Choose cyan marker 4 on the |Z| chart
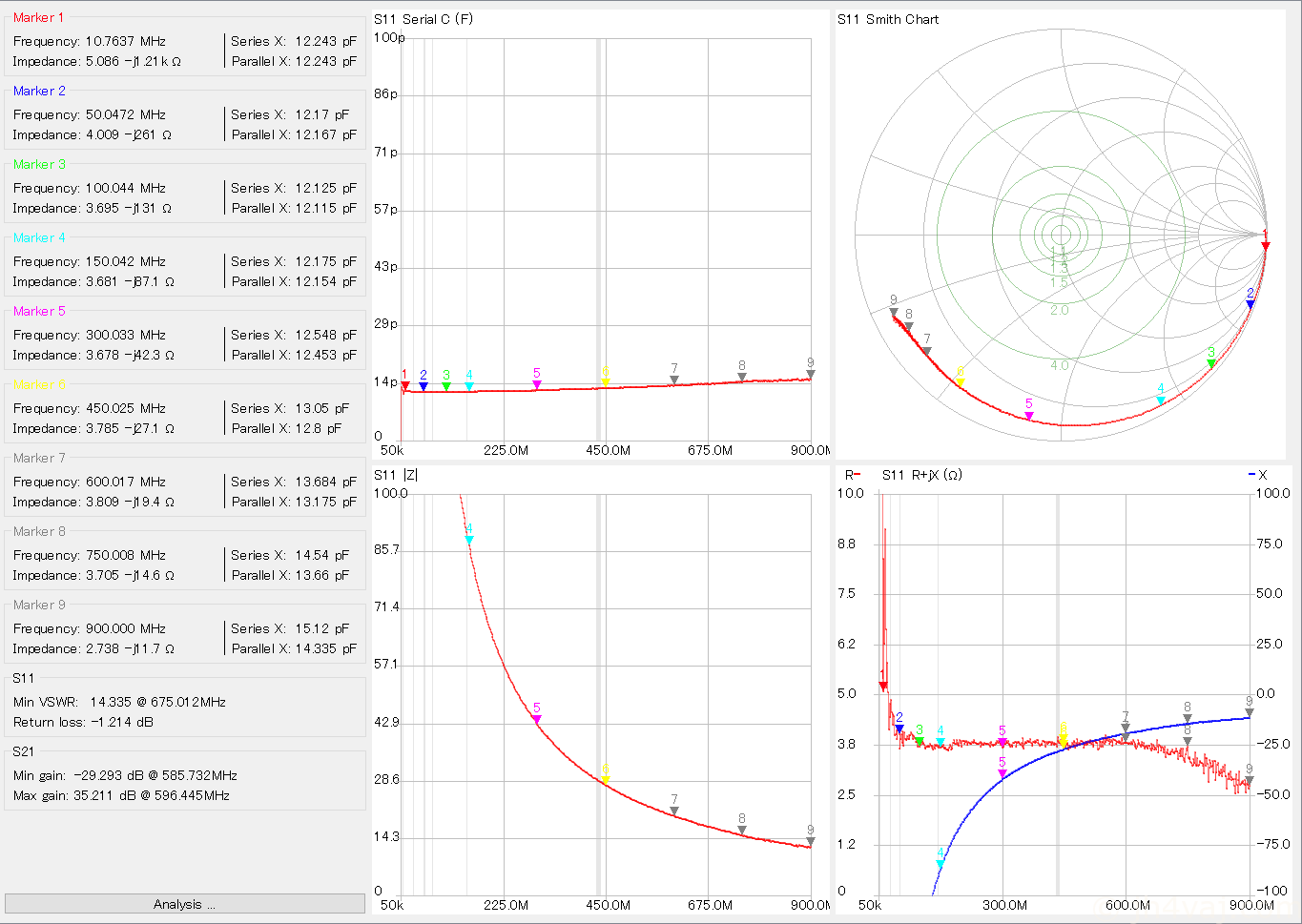1302x924 pixels. click(469, 540)
